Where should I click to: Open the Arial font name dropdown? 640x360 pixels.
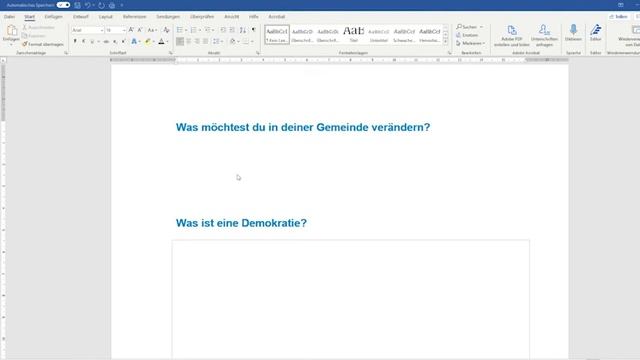pos(102,30)
